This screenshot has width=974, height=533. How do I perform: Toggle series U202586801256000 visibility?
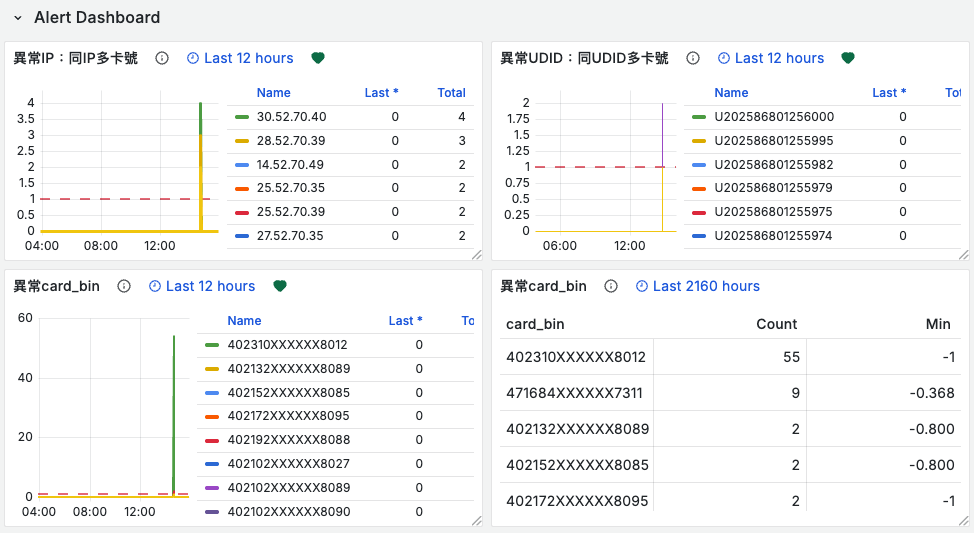[773, 117]
